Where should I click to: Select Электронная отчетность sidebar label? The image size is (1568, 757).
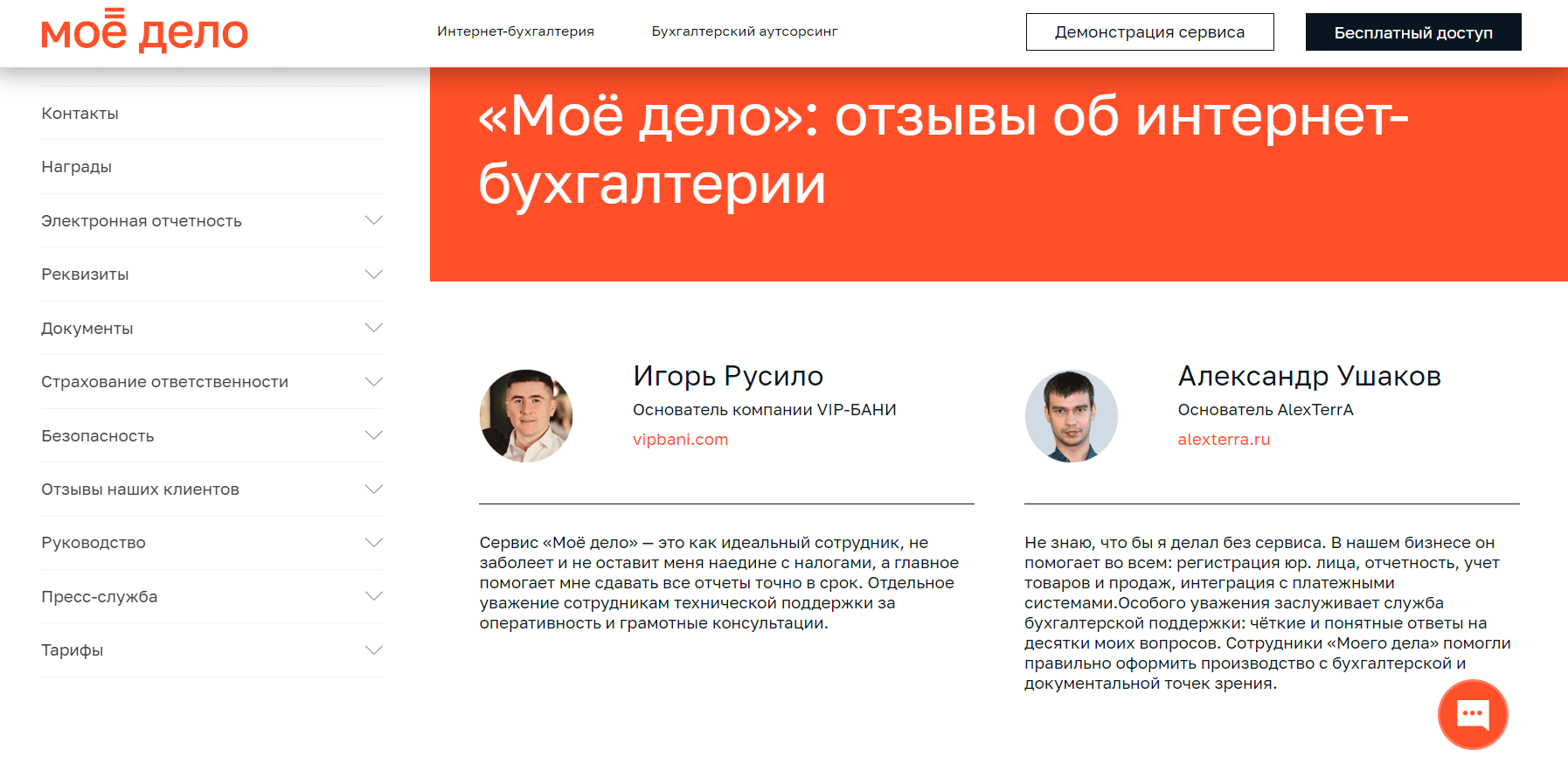[x=142, y=221]
